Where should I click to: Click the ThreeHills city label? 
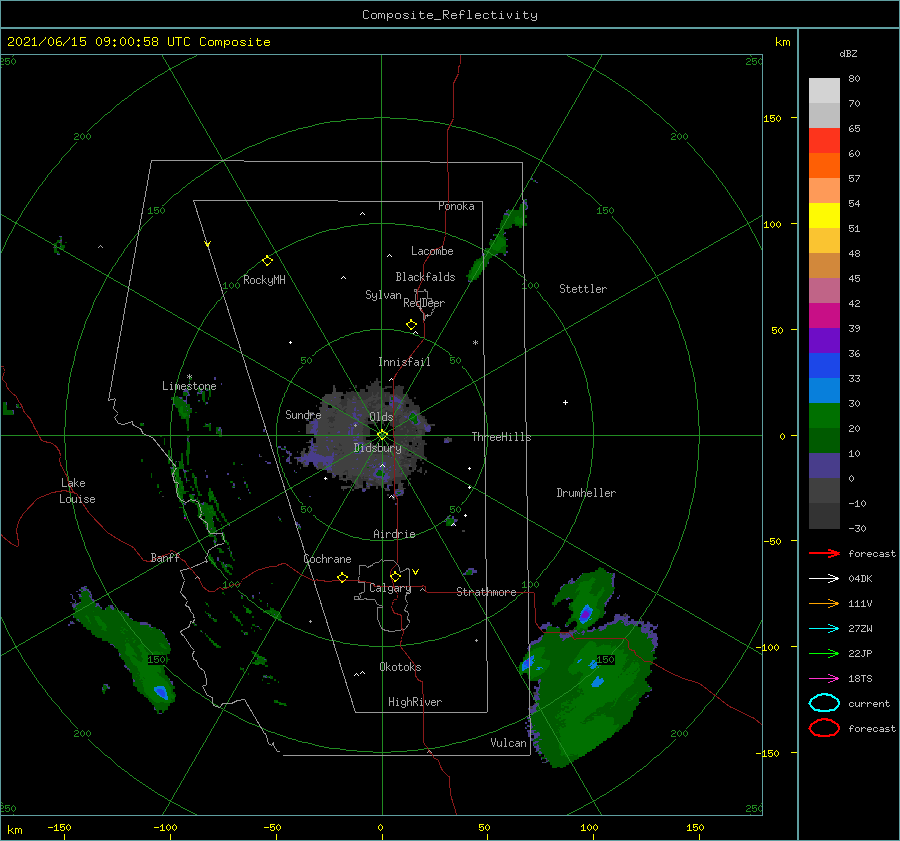501,437
